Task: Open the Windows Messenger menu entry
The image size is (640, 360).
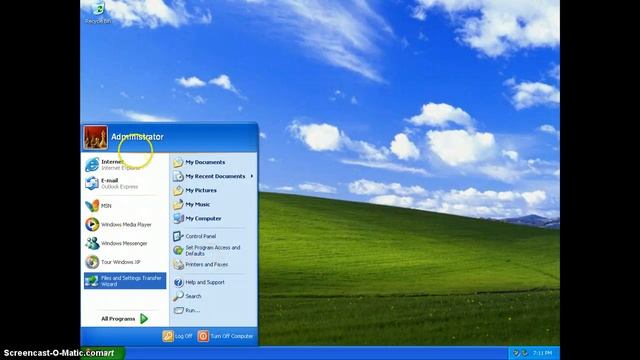Action: 125,243
